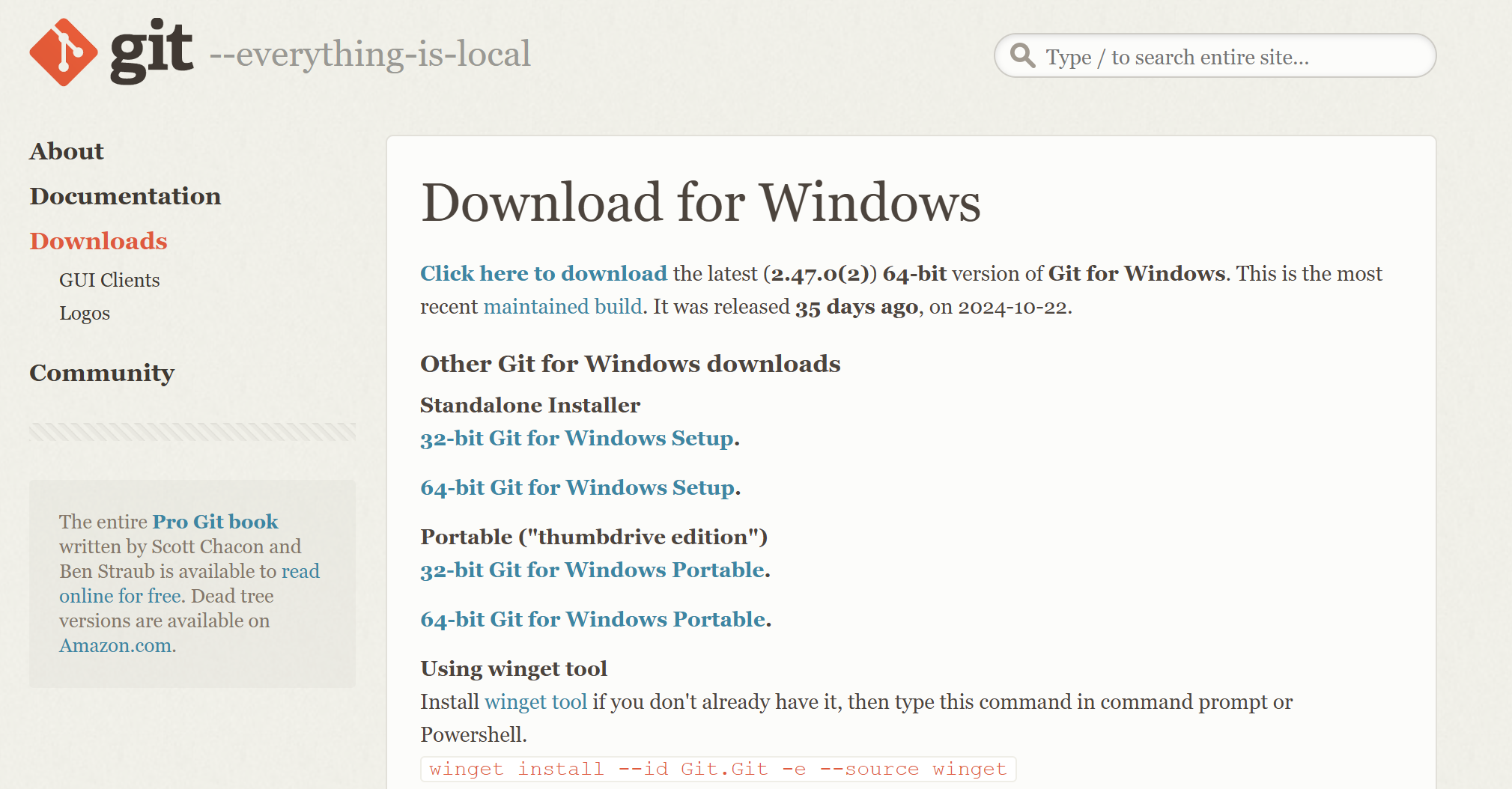Open the About section
The width and height of the screenshot is (1512, 789).
pyautogui.click(x=67, y=151)
